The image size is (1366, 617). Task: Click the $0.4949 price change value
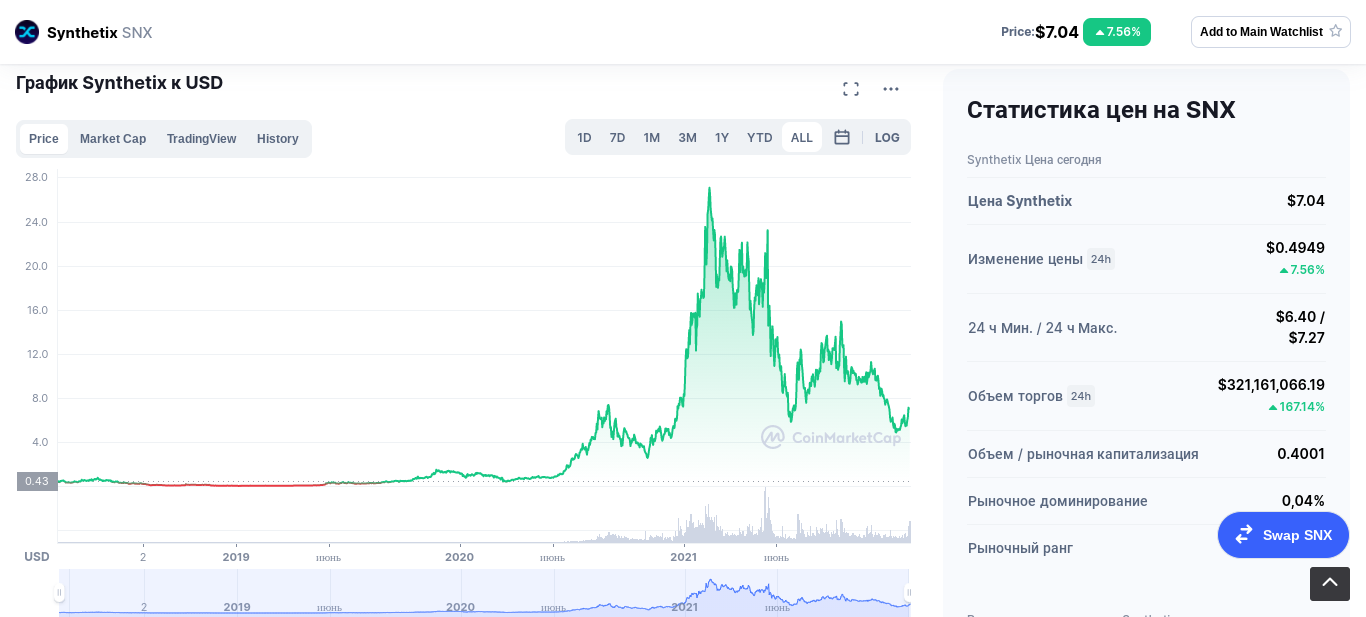pyautogui.click(x=1295, y=248)
